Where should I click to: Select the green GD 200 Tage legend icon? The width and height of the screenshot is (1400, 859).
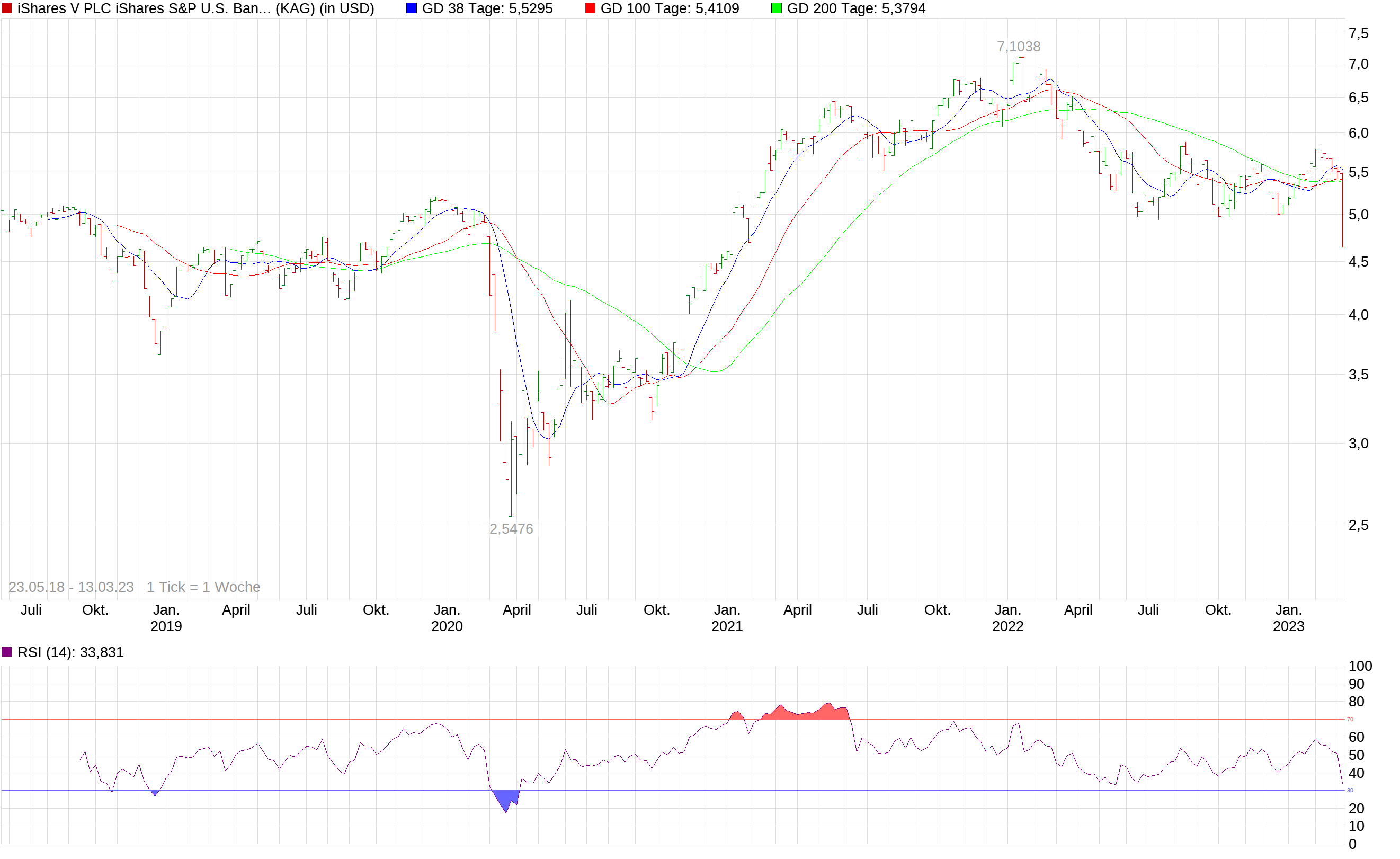tap(778, 8)
